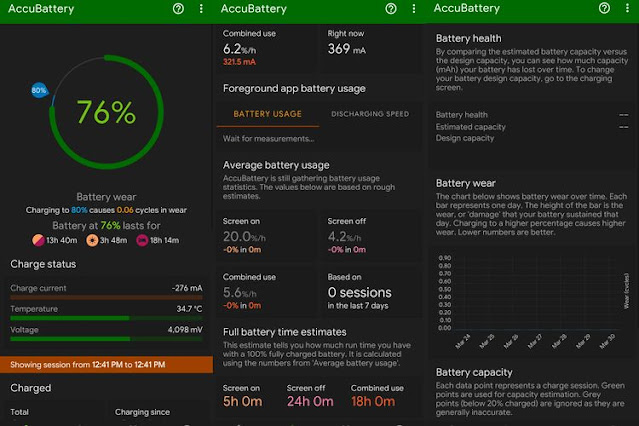Tap the Battery capacity section heading
The width and height of the screenshot is (639, 426).
(x=474, y=372)
